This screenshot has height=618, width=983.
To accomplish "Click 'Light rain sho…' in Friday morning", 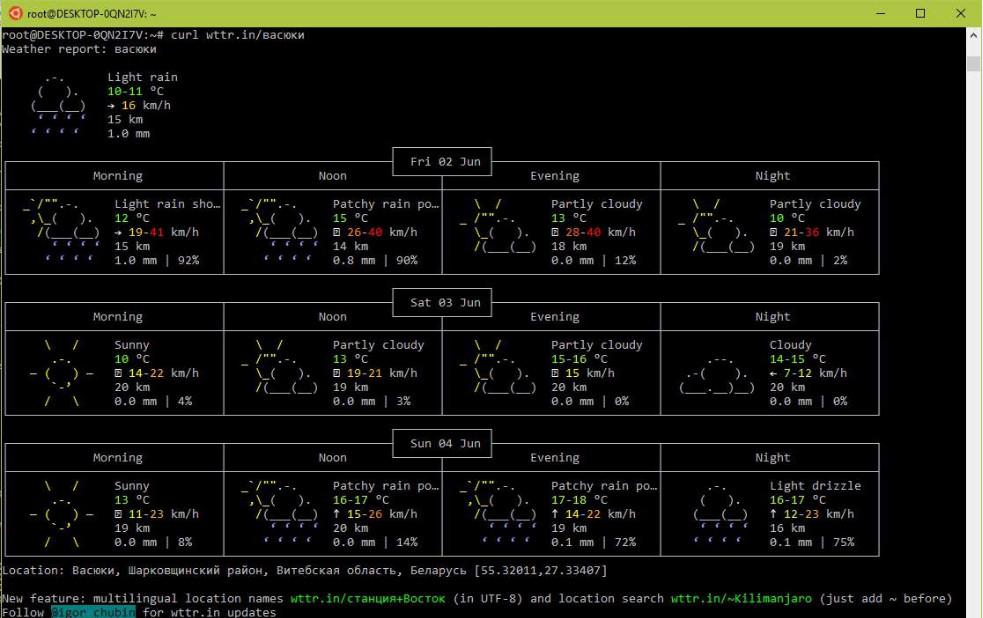I will click(x=167, y=204).
